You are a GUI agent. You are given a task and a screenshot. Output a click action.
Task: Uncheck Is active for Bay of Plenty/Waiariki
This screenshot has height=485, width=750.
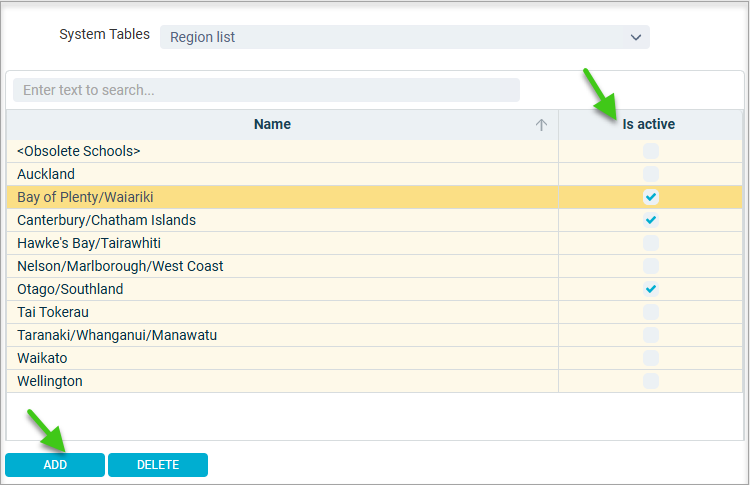651,197
